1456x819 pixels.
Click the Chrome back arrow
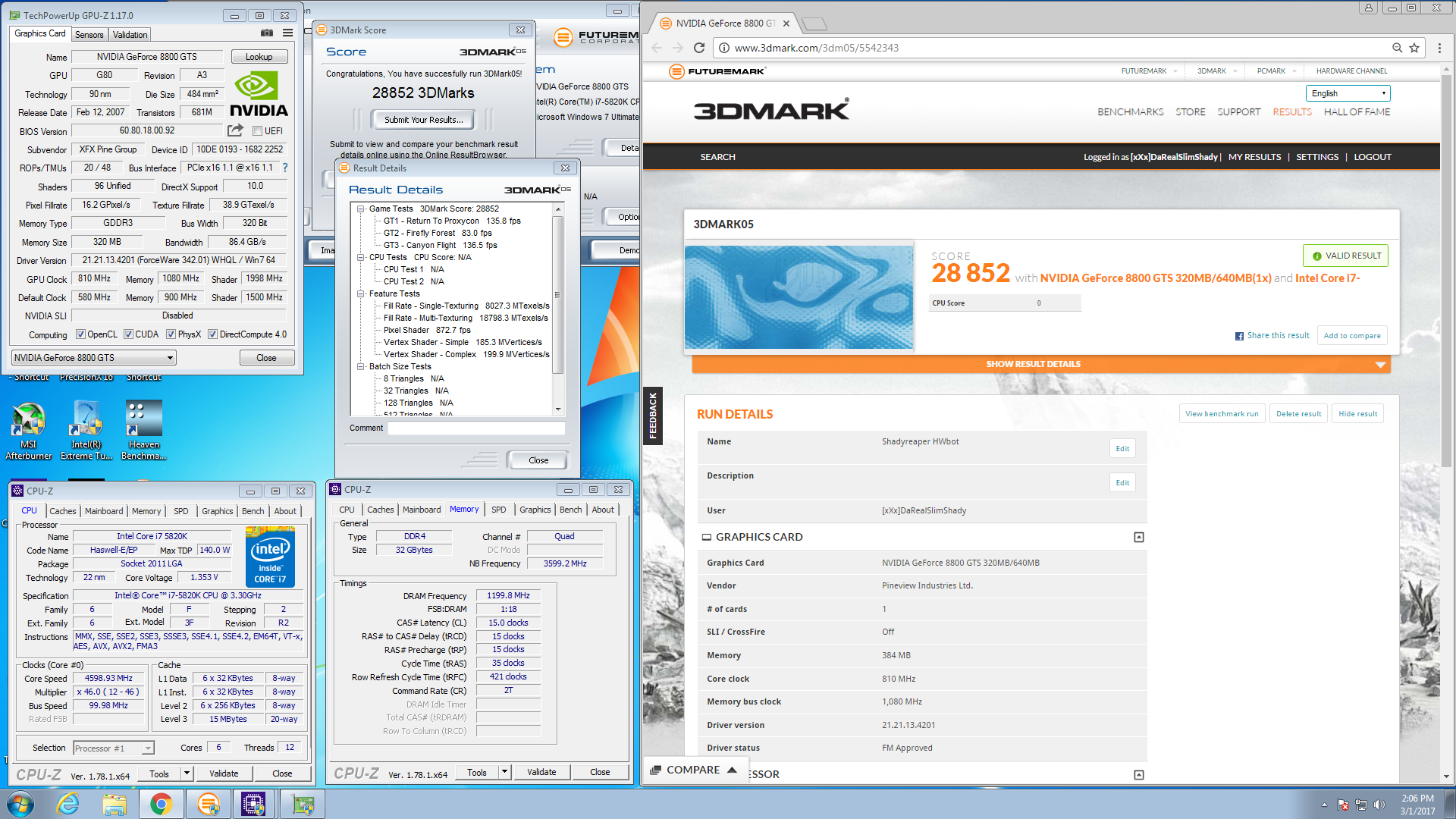pyautogui.click(x=657, y=48)
